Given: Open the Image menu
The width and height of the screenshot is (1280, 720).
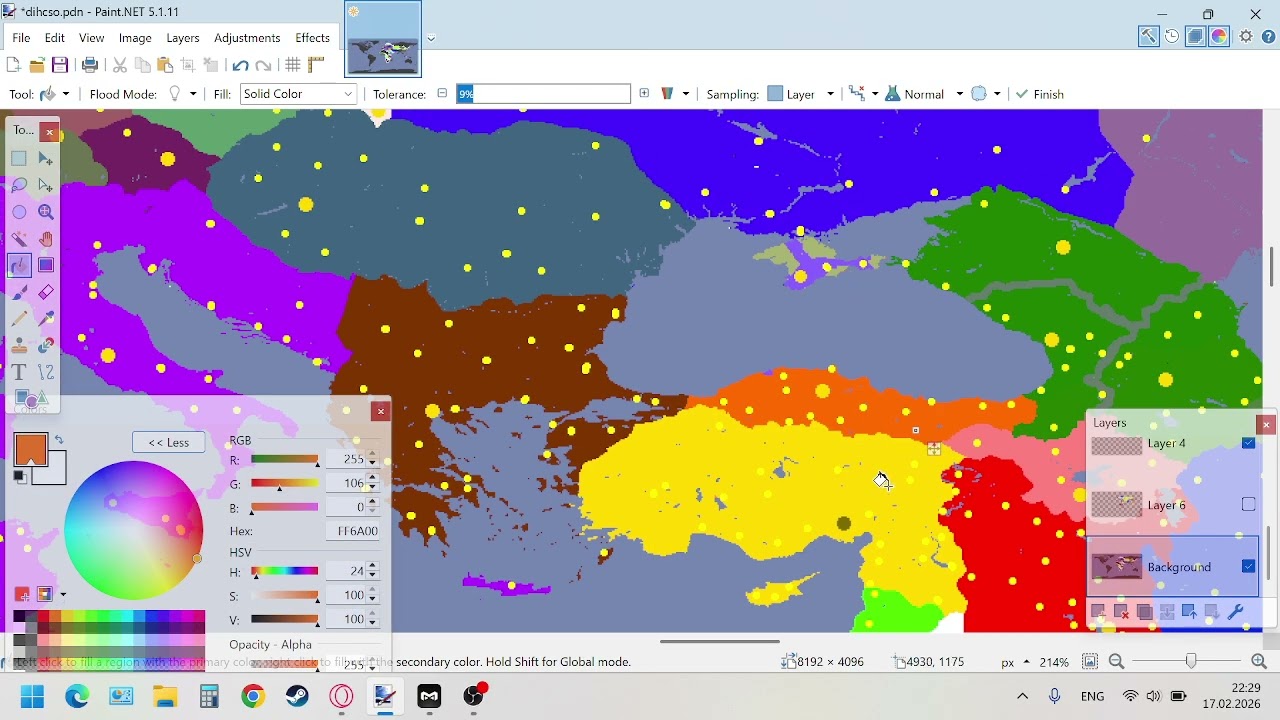Looking at the screenshot, I should click(135, 38).
